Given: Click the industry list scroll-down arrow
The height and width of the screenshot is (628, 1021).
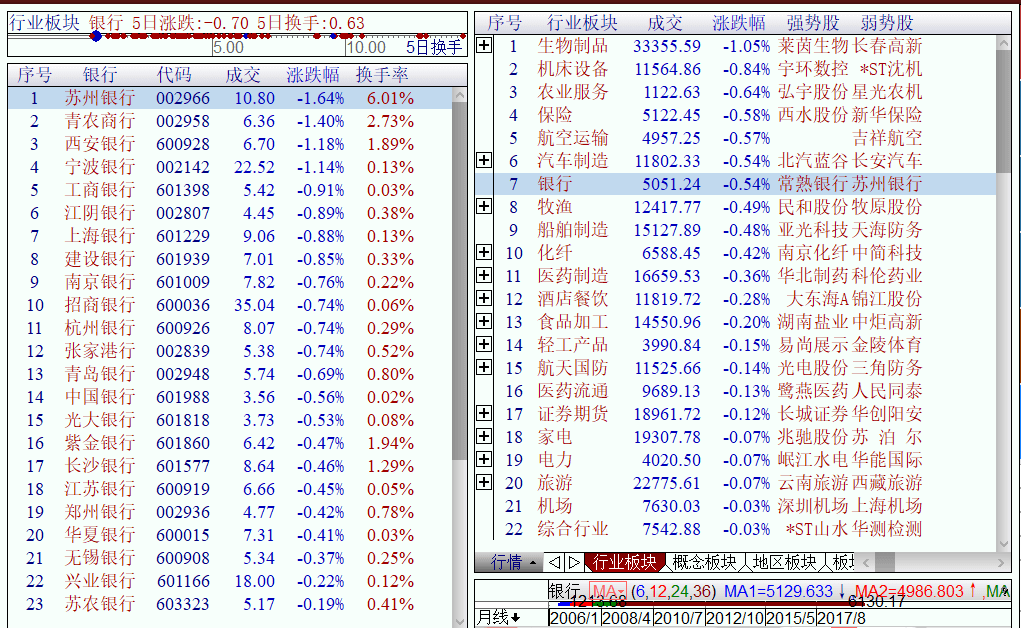Looking at the screenshot, I should tap(1003, 543).
